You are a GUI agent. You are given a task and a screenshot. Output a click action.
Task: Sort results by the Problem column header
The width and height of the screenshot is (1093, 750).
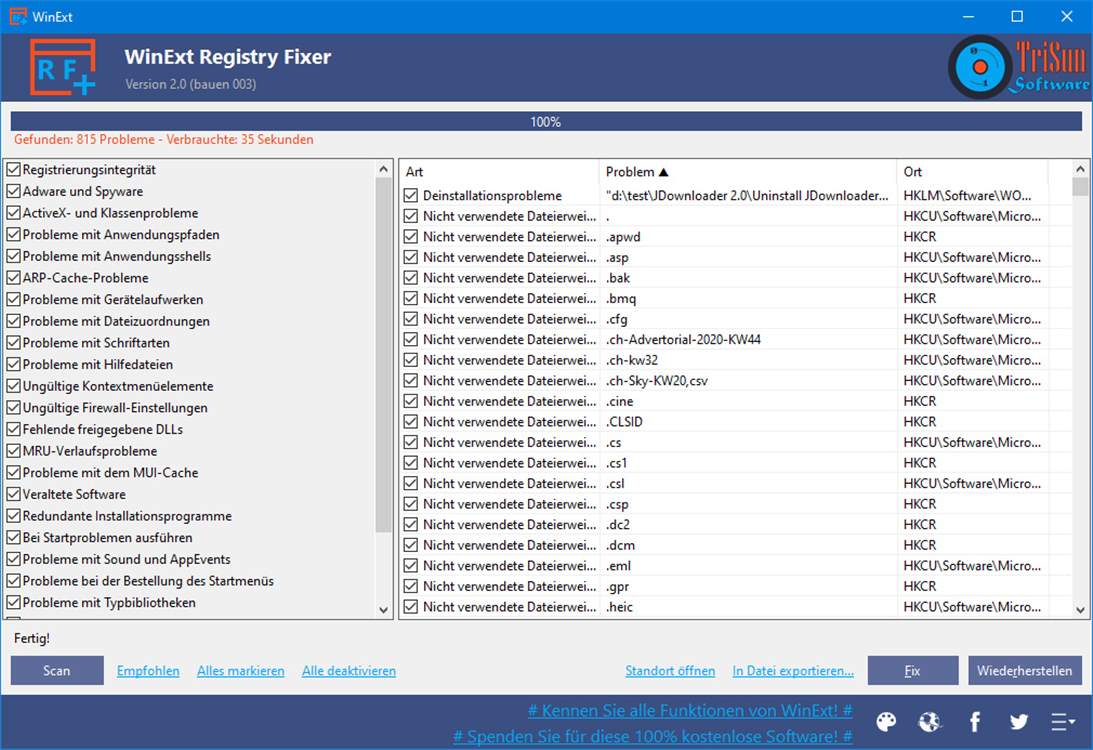(747, 171)
